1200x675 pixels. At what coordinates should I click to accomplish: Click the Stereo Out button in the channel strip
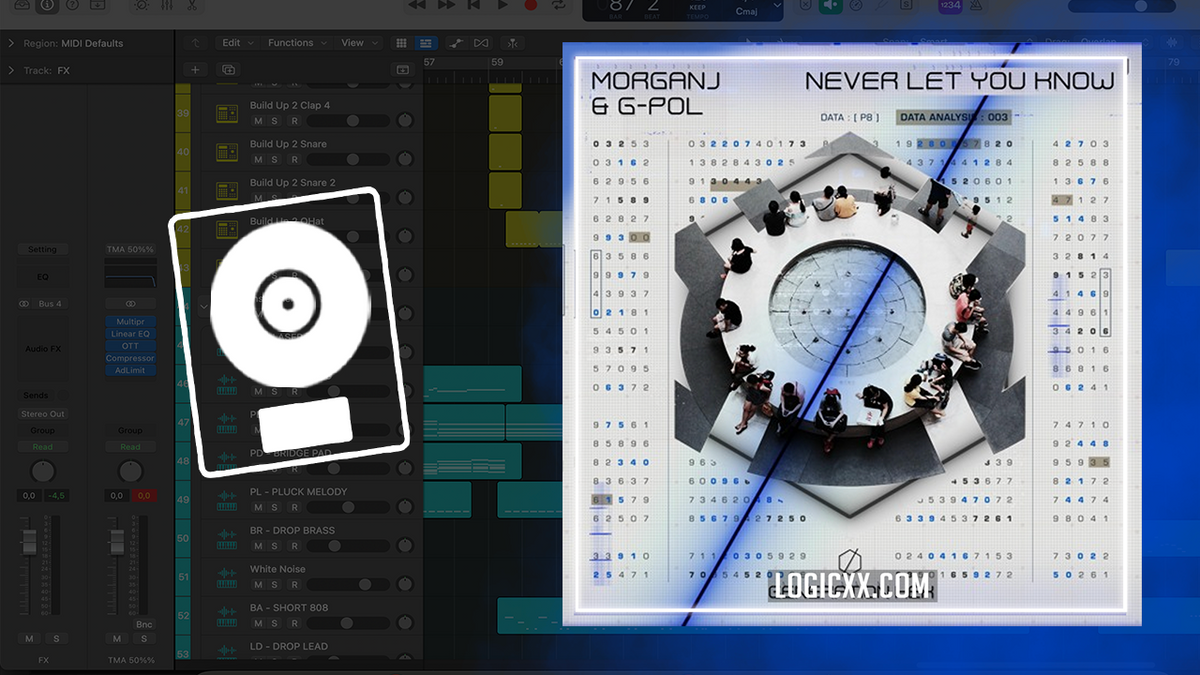coord(43,414)
